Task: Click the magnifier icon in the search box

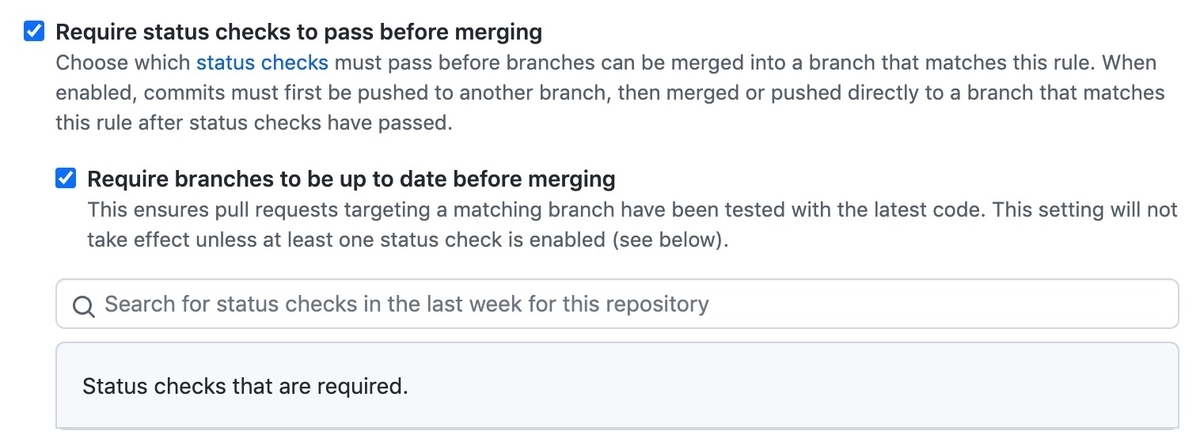Action: [x=84, y=305]
